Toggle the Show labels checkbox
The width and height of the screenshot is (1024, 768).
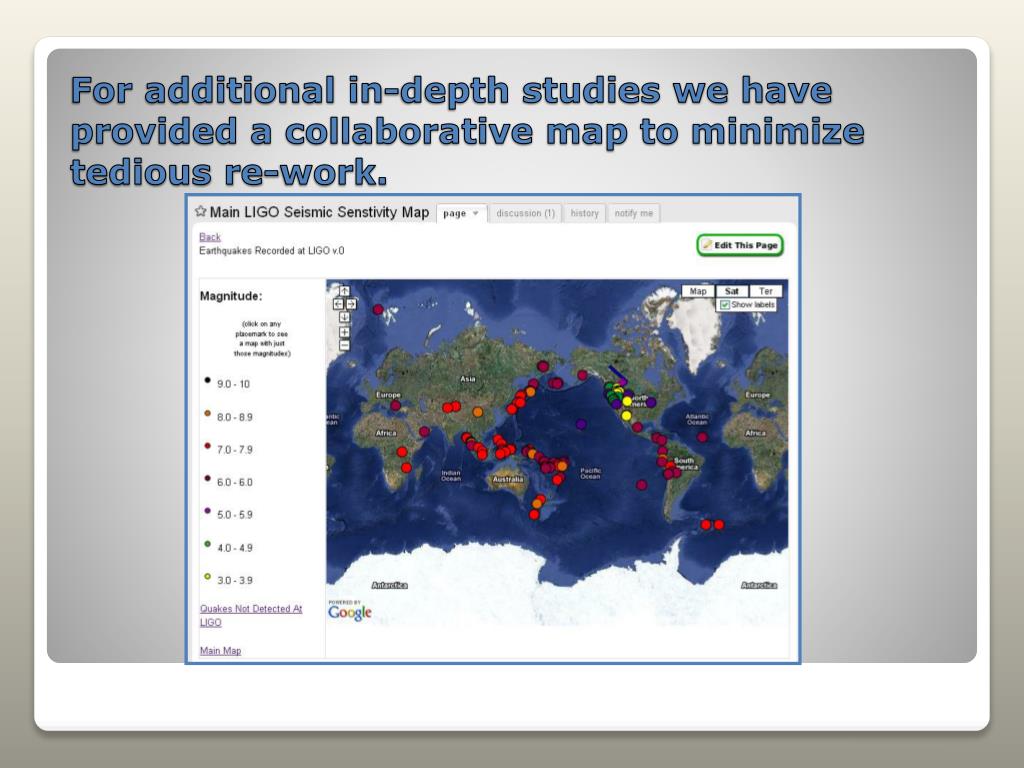tap(724, 305)
